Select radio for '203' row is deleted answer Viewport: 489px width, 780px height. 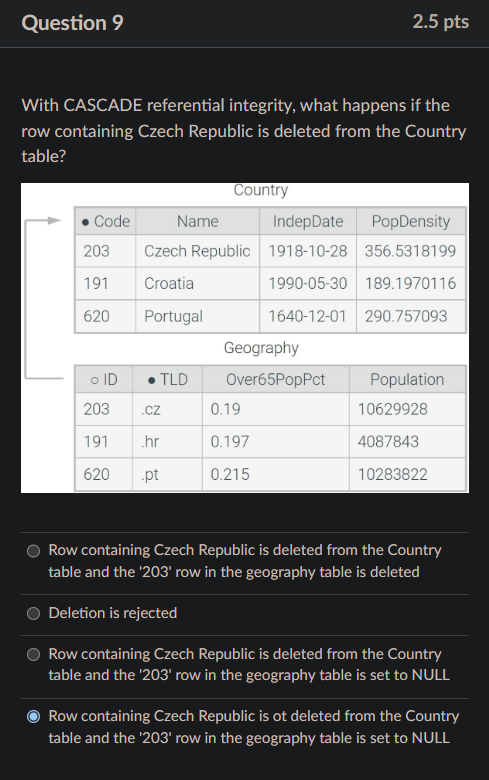[x=33, y=551]
